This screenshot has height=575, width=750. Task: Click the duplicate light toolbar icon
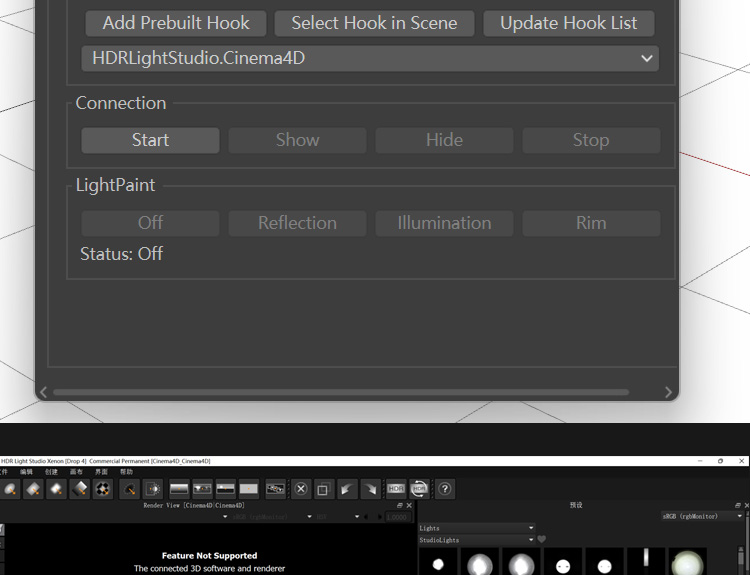pos(323,489)
